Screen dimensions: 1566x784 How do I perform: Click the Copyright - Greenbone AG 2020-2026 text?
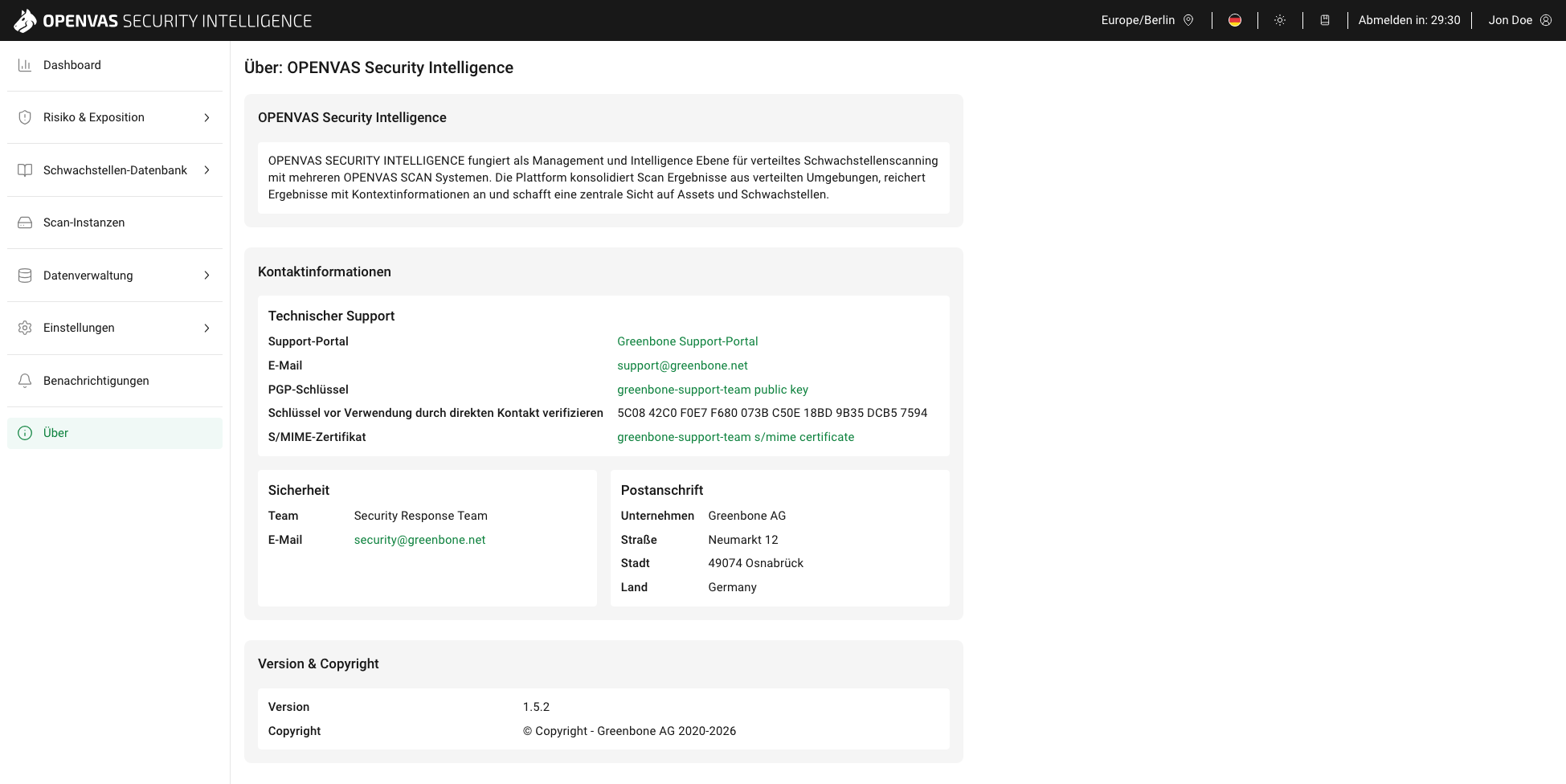coord(629,731)
